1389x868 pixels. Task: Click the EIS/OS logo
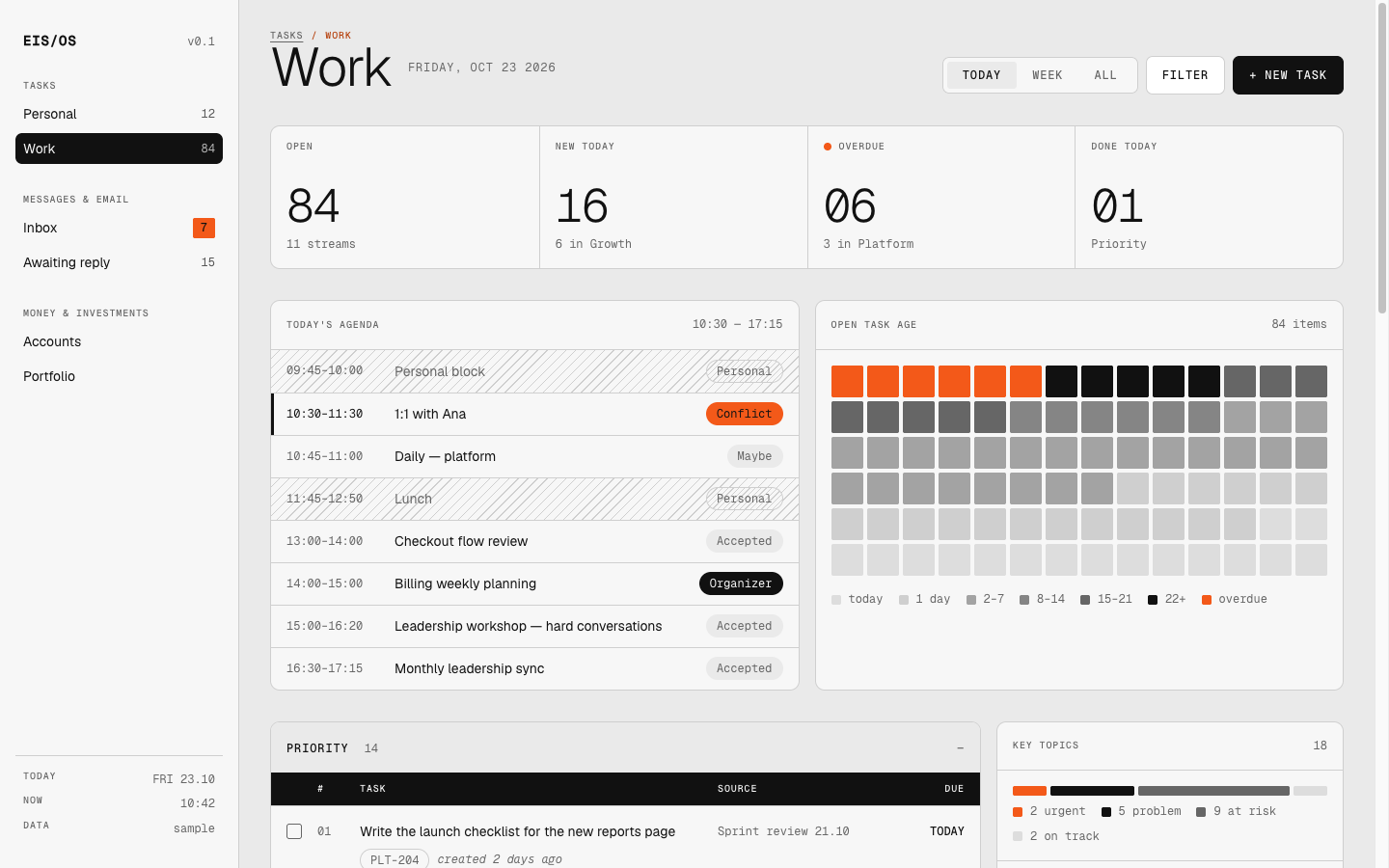coord(50,41)
